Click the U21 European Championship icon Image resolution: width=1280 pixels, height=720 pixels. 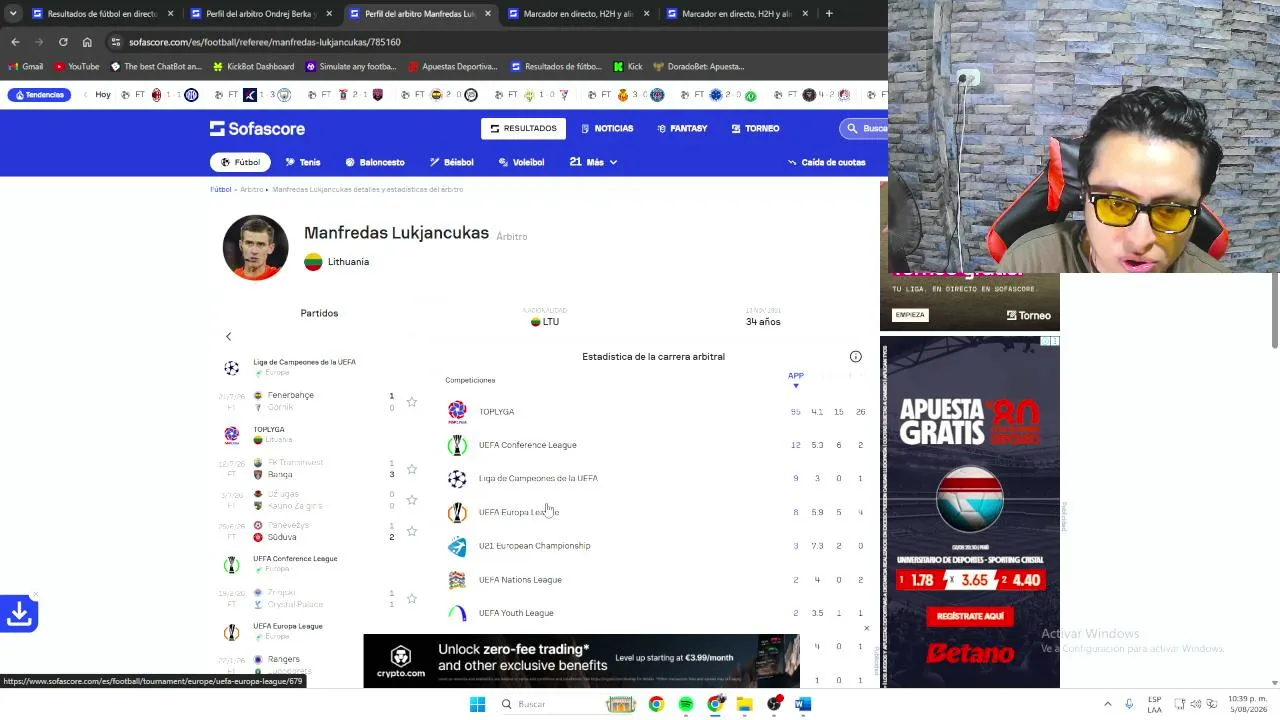(457, 546)
